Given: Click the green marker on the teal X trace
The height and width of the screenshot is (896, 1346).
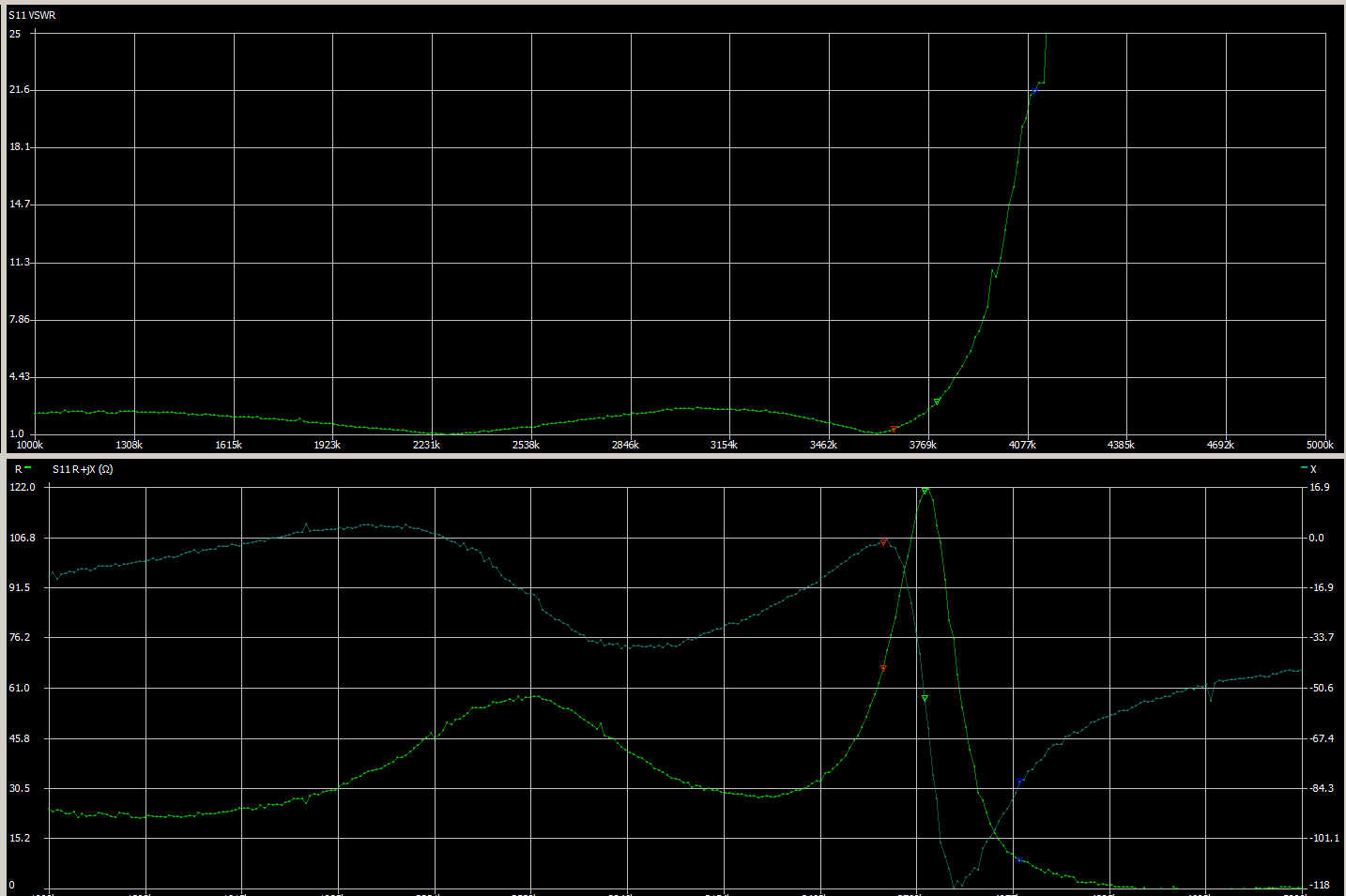Looking at the screenshot, I should coord(925,699).
